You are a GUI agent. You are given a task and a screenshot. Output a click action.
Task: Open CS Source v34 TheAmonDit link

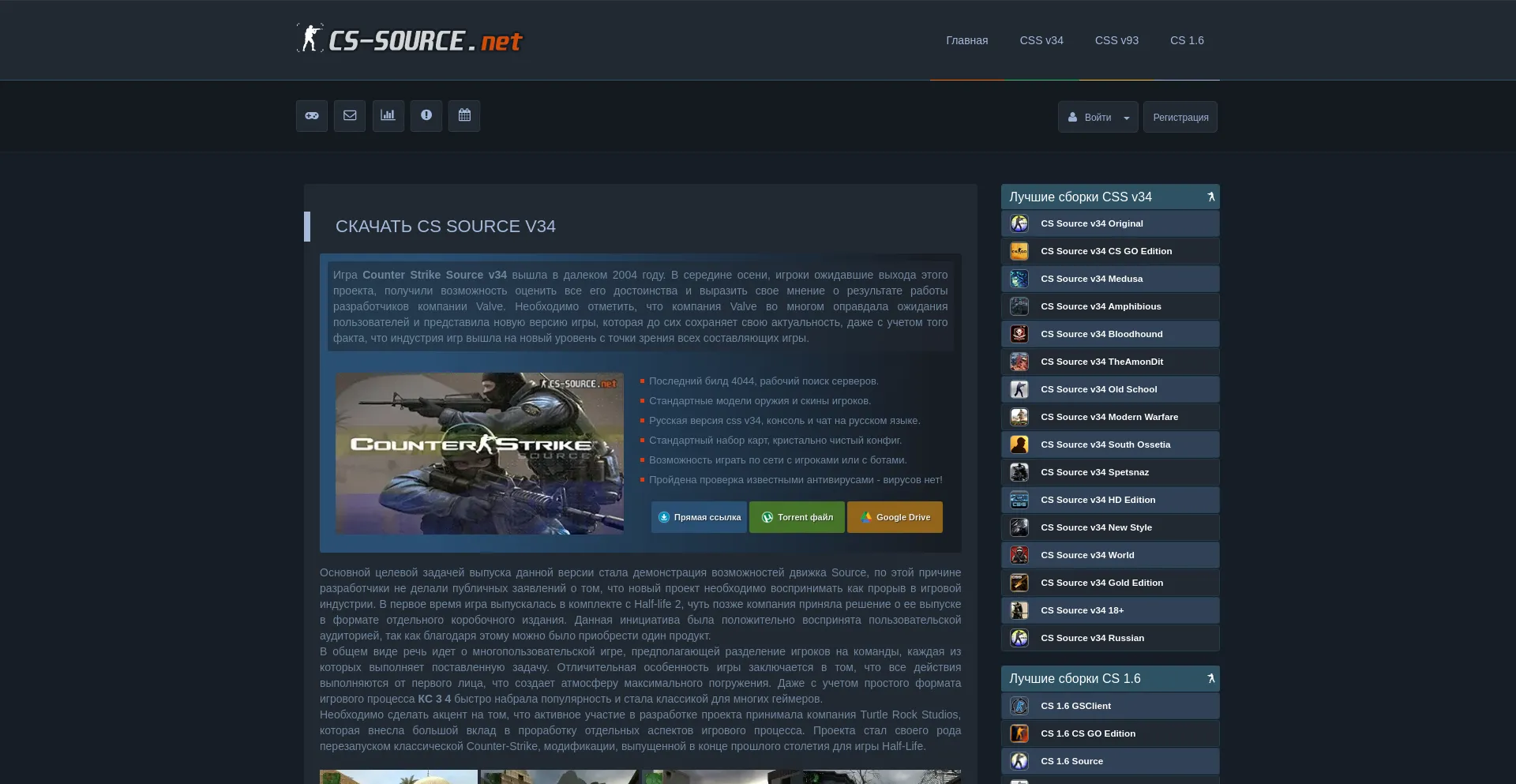click(x=1101, y=362)
